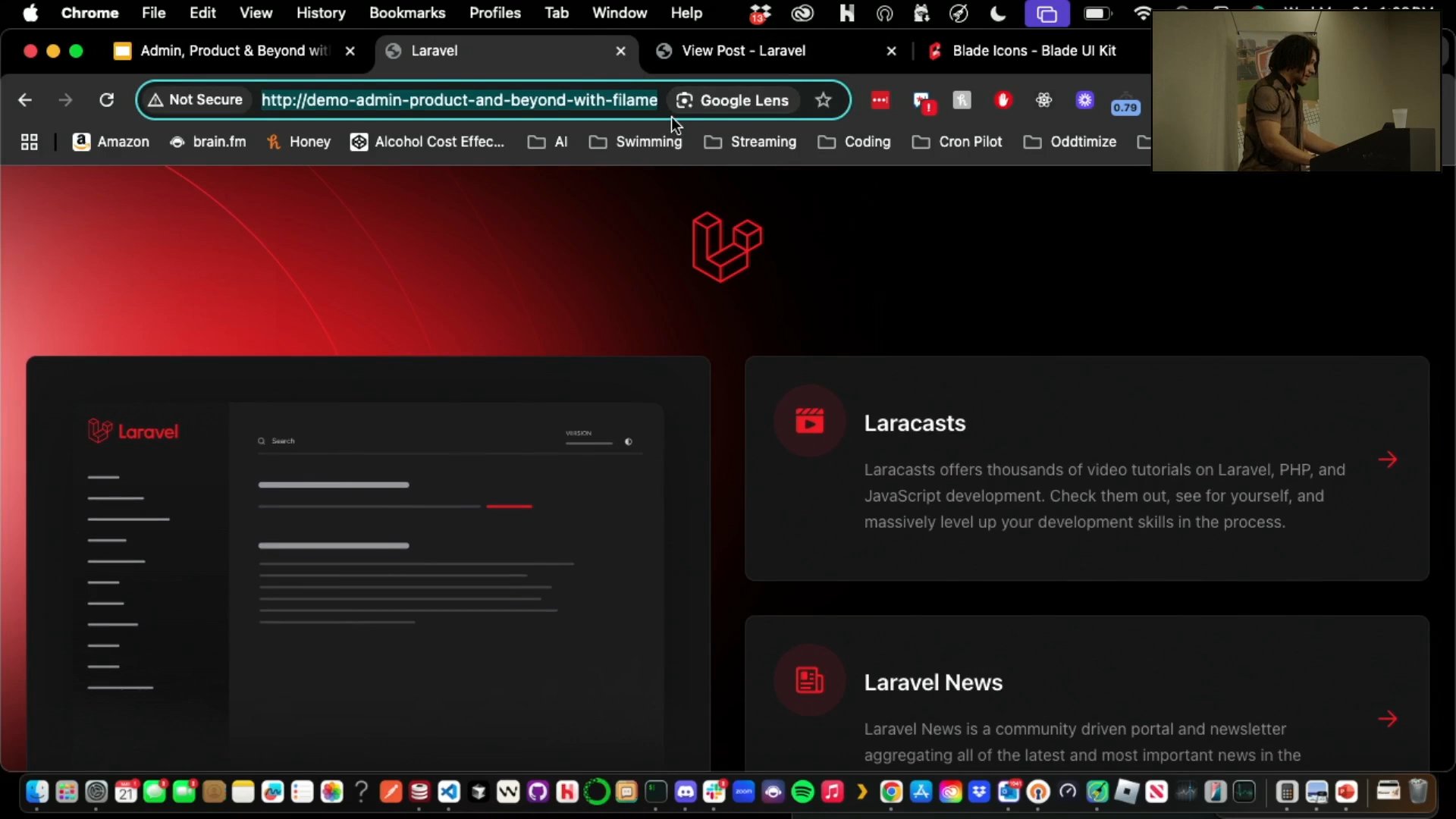Screen dimensions: 1456x819
Task: Follow the arrow on Laracasts card
Action: click(1388, 460)
